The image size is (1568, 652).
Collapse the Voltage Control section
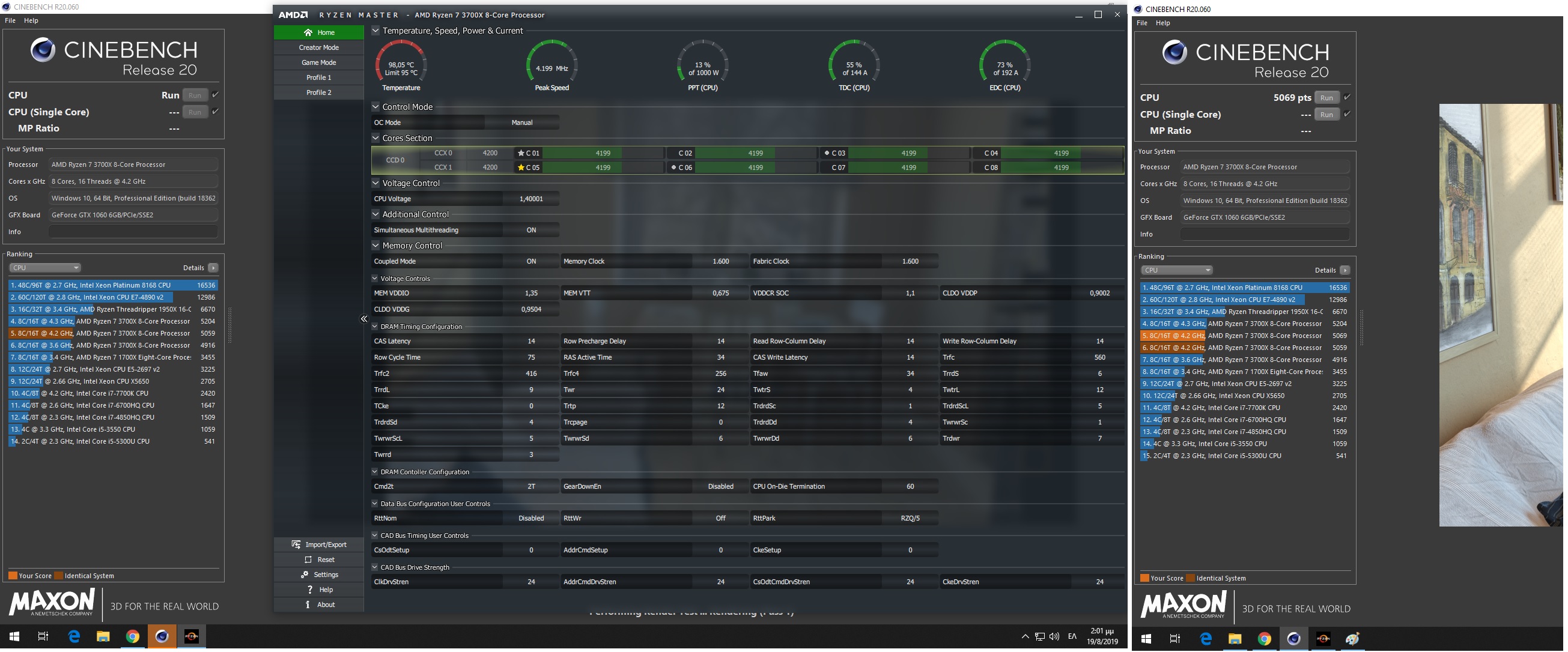tap(375, 183)
